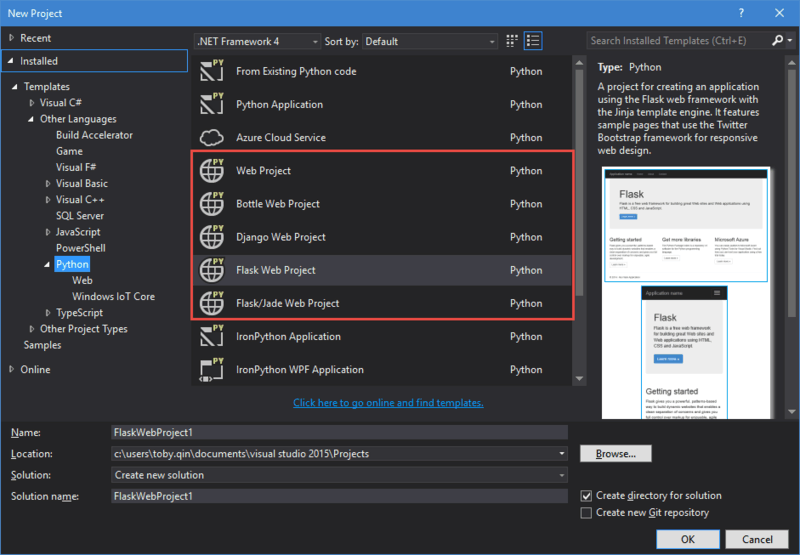This screenshot has height=555, width=800.
Task: Open the Sort by Default dropdown
Action: click(x=430, y=41)
